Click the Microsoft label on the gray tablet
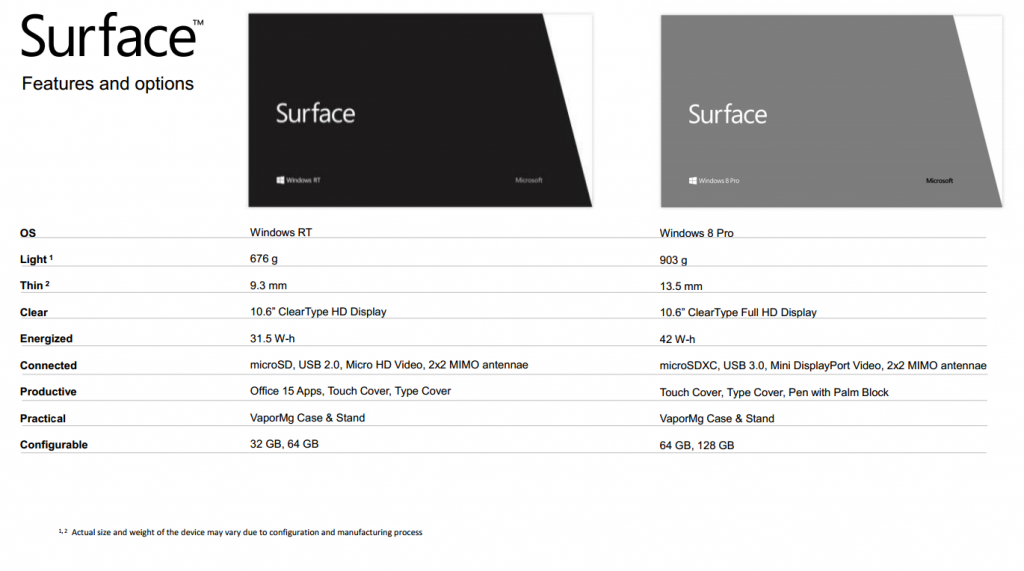The image size is (1024, 571). click(939, 181)
